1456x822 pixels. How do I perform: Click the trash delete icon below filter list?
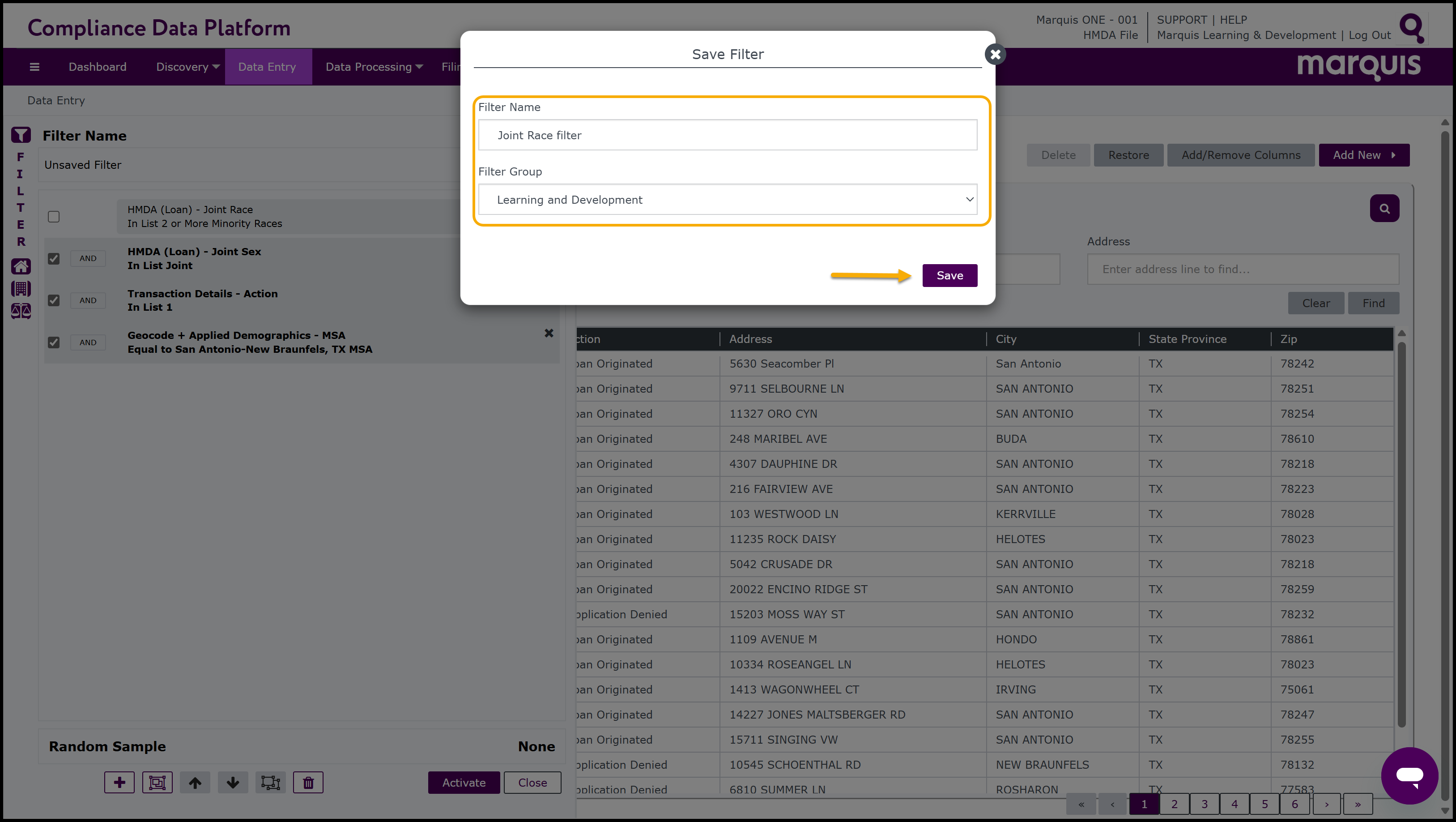(308, 783)
